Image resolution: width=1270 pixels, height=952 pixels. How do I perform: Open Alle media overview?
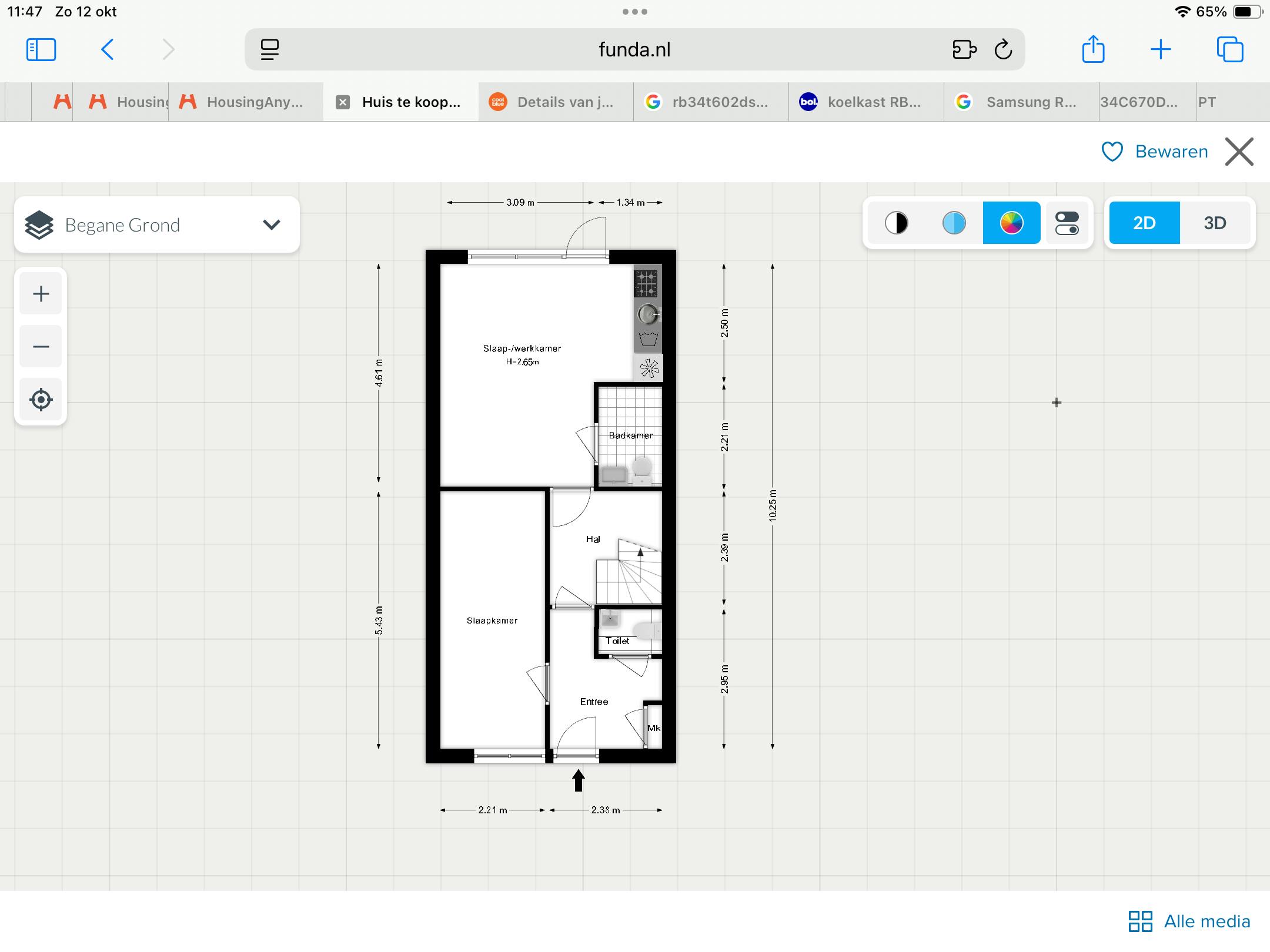click(1189, 921)
